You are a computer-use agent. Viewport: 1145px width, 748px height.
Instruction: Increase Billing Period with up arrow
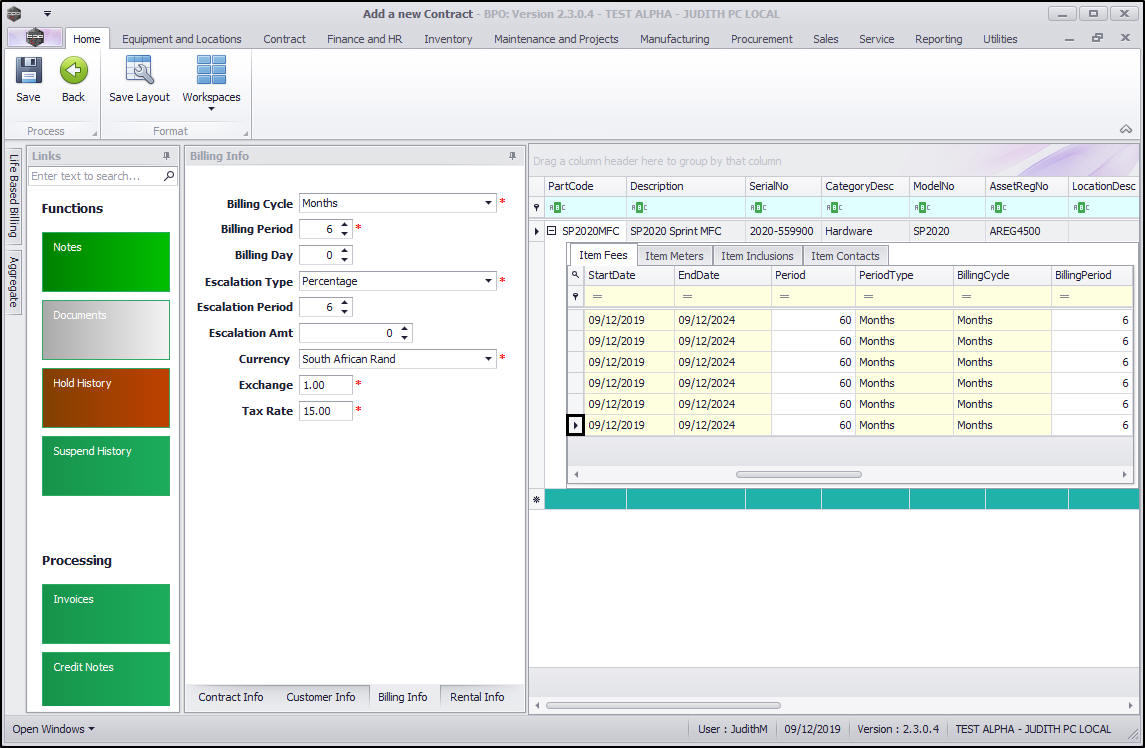[x=345, y=225]
